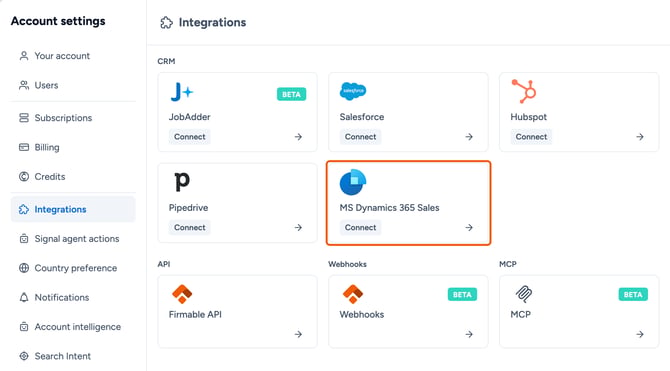This screenshot has height=371, width=670.
Task: Click the Integrations puzzle icon in header
Action: 167,22
